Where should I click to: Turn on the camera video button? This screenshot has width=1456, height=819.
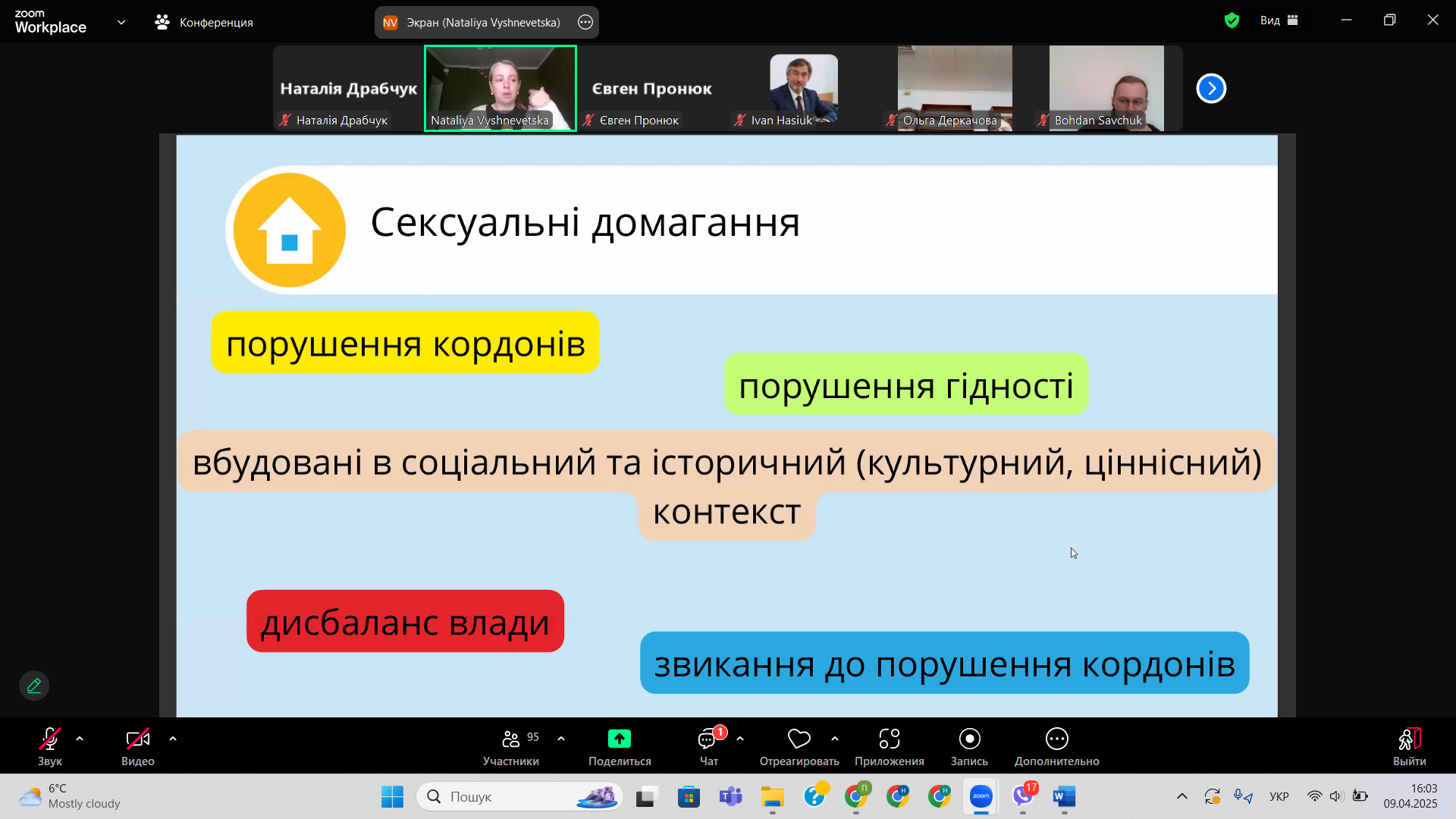pos(137,739)
